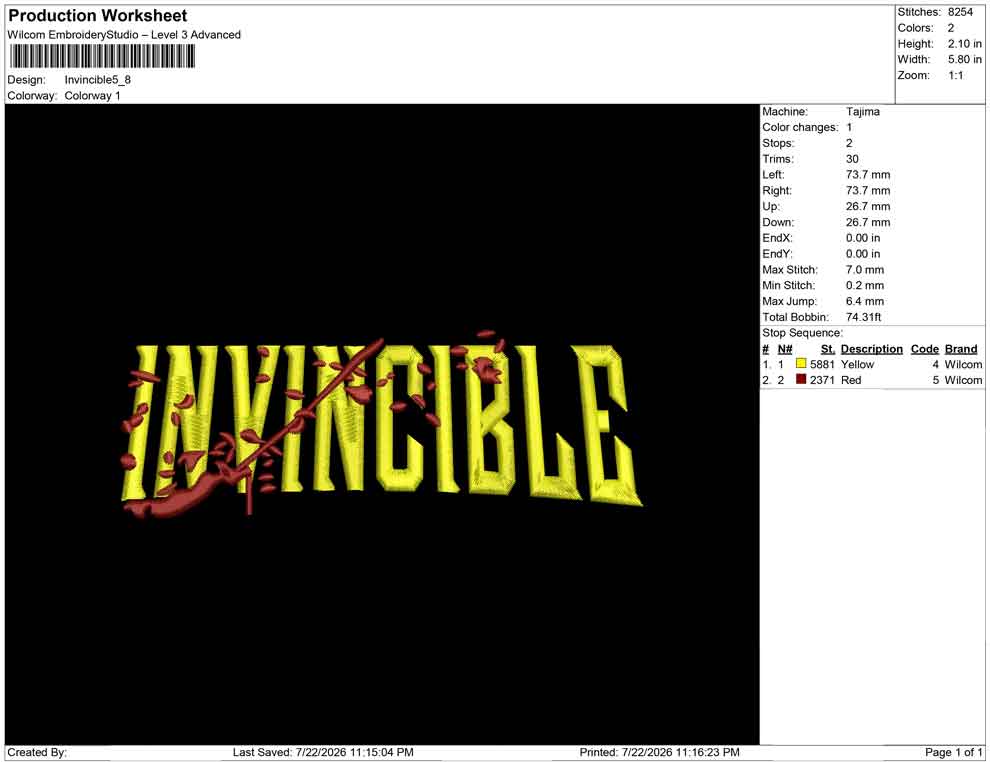Click the 'Stops:' label
Image resolution: width=990 pixels, height=762 pixels.
pyautogui.click(x=778, y=143)
